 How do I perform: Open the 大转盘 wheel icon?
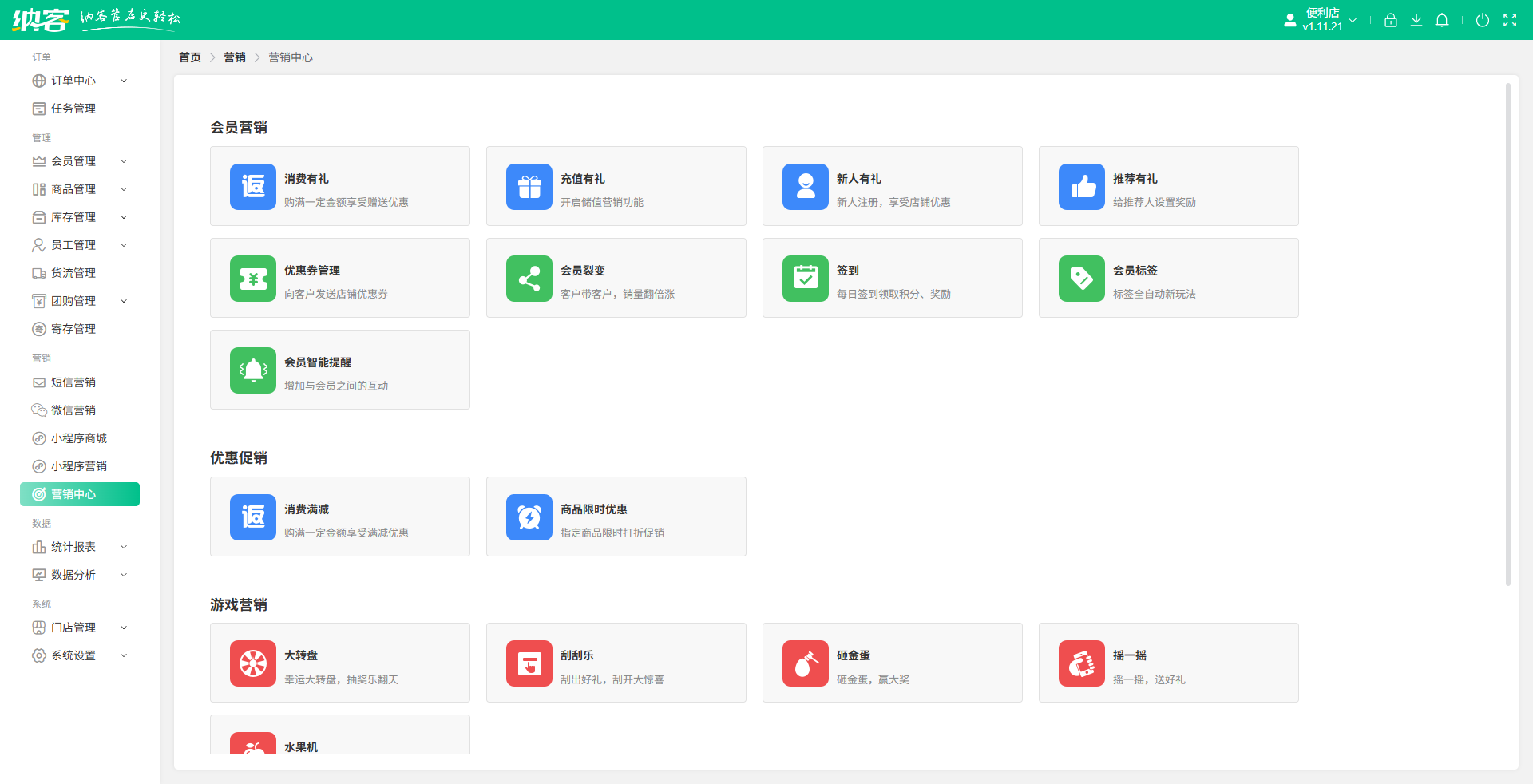coord(253,663)
